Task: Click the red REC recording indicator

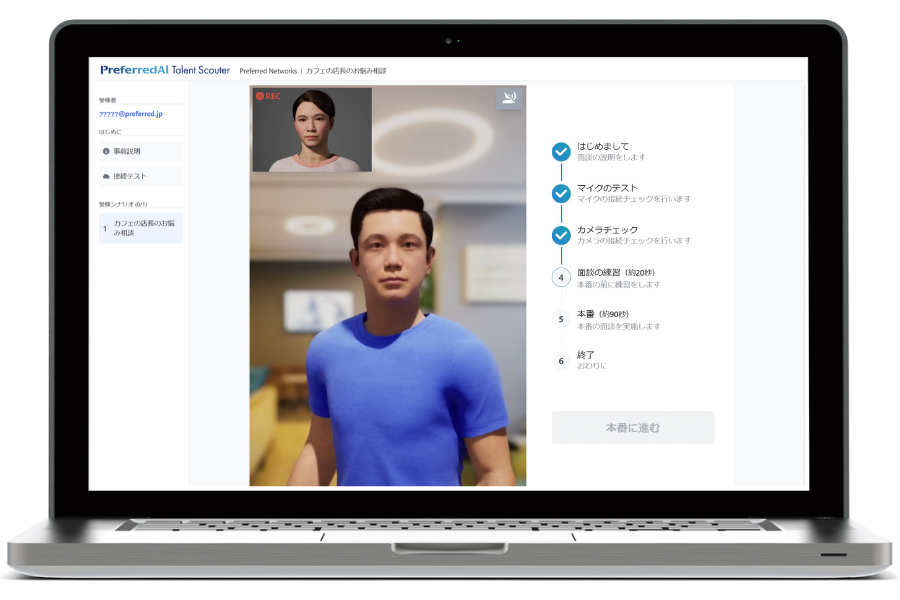Action: [267, 96]
